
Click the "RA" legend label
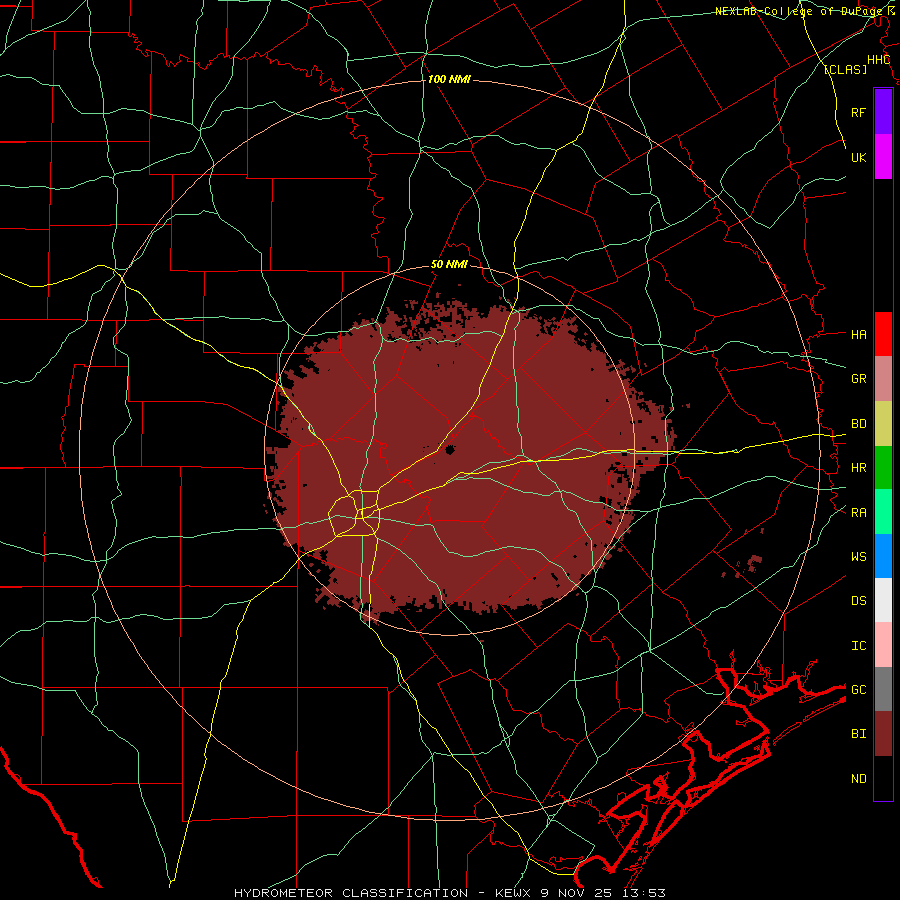[x=859, y=513]
